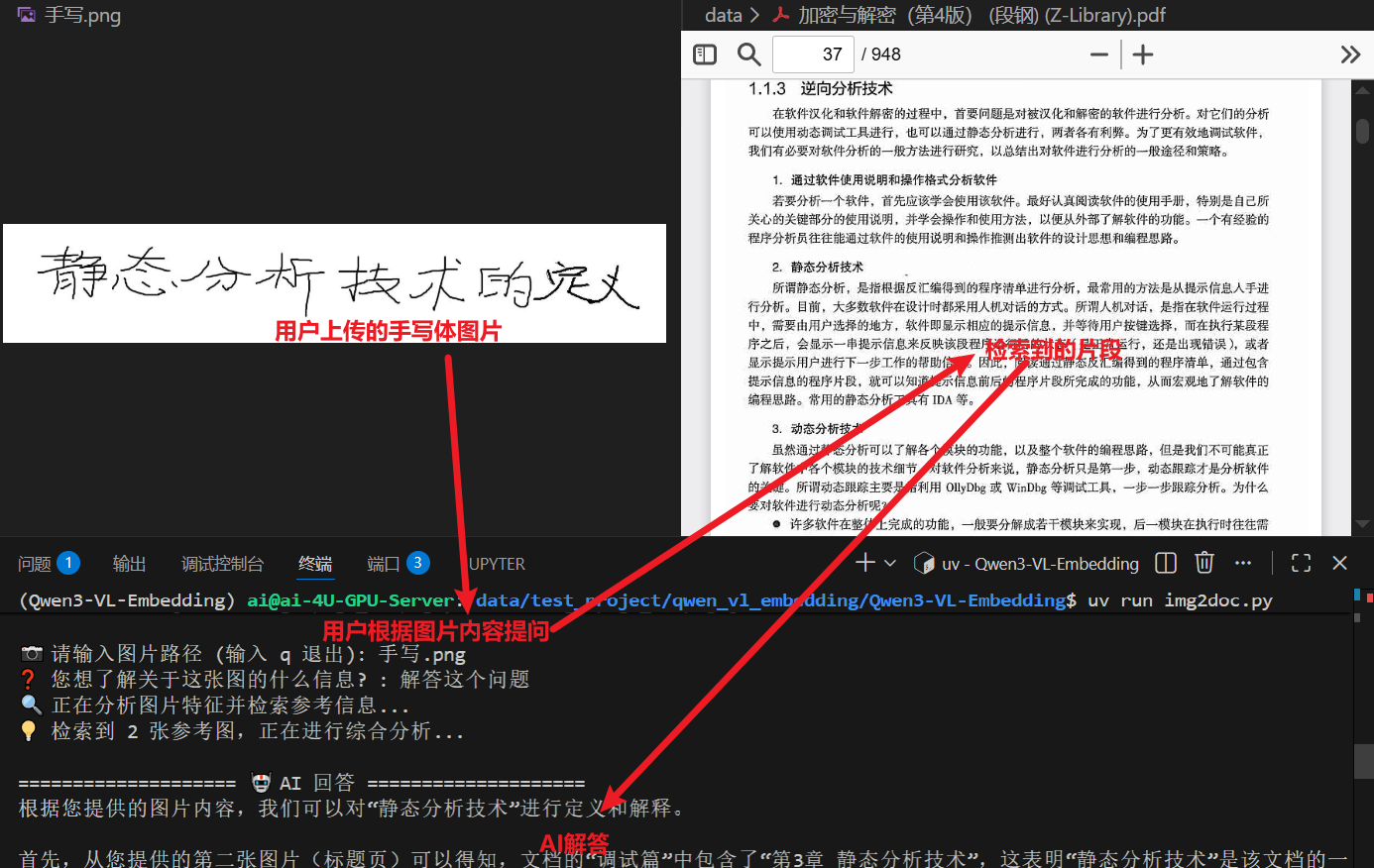Screen dimensions: 1374x868
Task: Expand more PDF tools with double chevron
Action: click(x=1351, y=54)
